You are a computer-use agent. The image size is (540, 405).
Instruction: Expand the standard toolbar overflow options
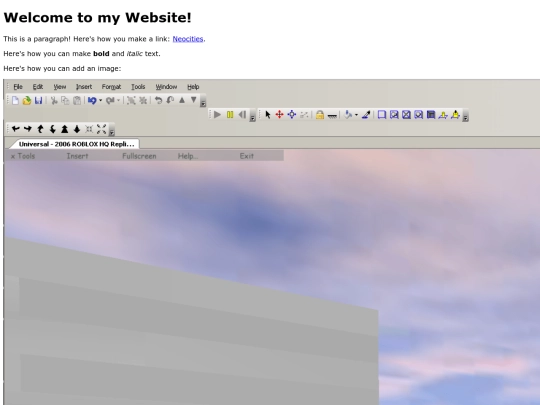(203, 101)
